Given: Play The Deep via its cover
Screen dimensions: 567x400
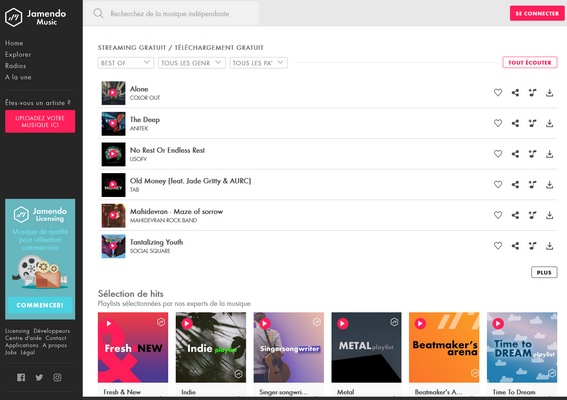Looking at the screenshot, I should tap(113, 124).
